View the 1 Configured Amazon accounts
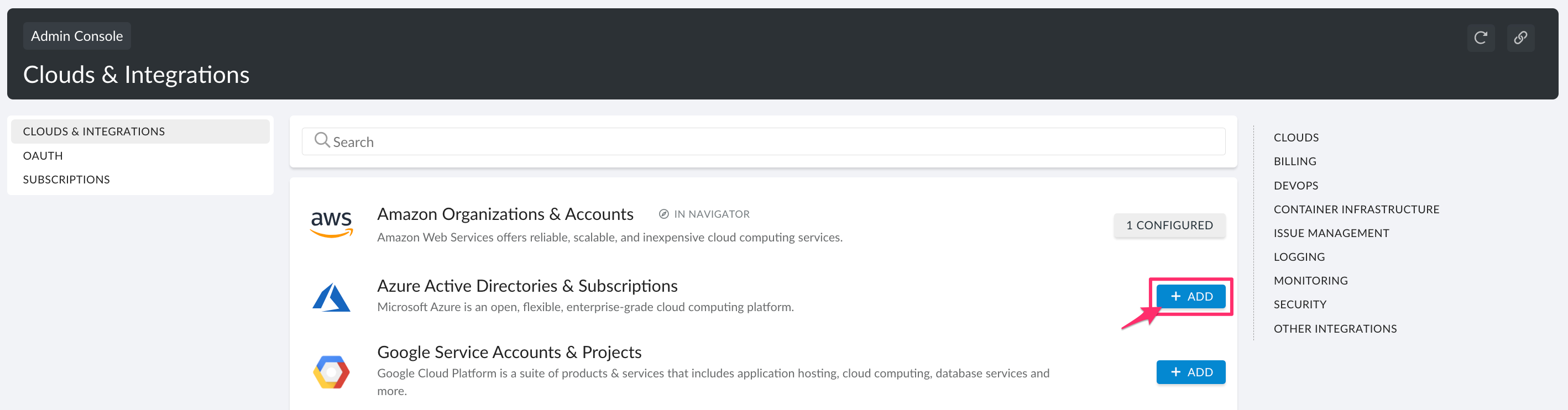 (1169, 225)
